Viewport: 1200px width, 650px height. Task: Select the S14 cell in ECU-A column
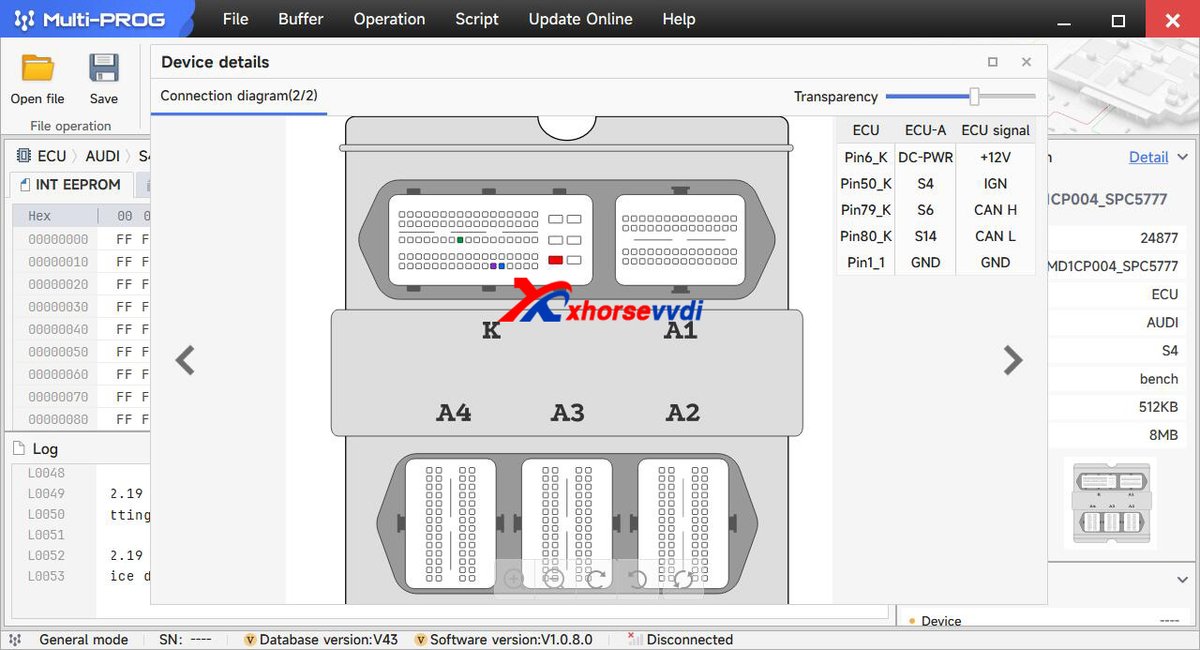pos(926,236)
